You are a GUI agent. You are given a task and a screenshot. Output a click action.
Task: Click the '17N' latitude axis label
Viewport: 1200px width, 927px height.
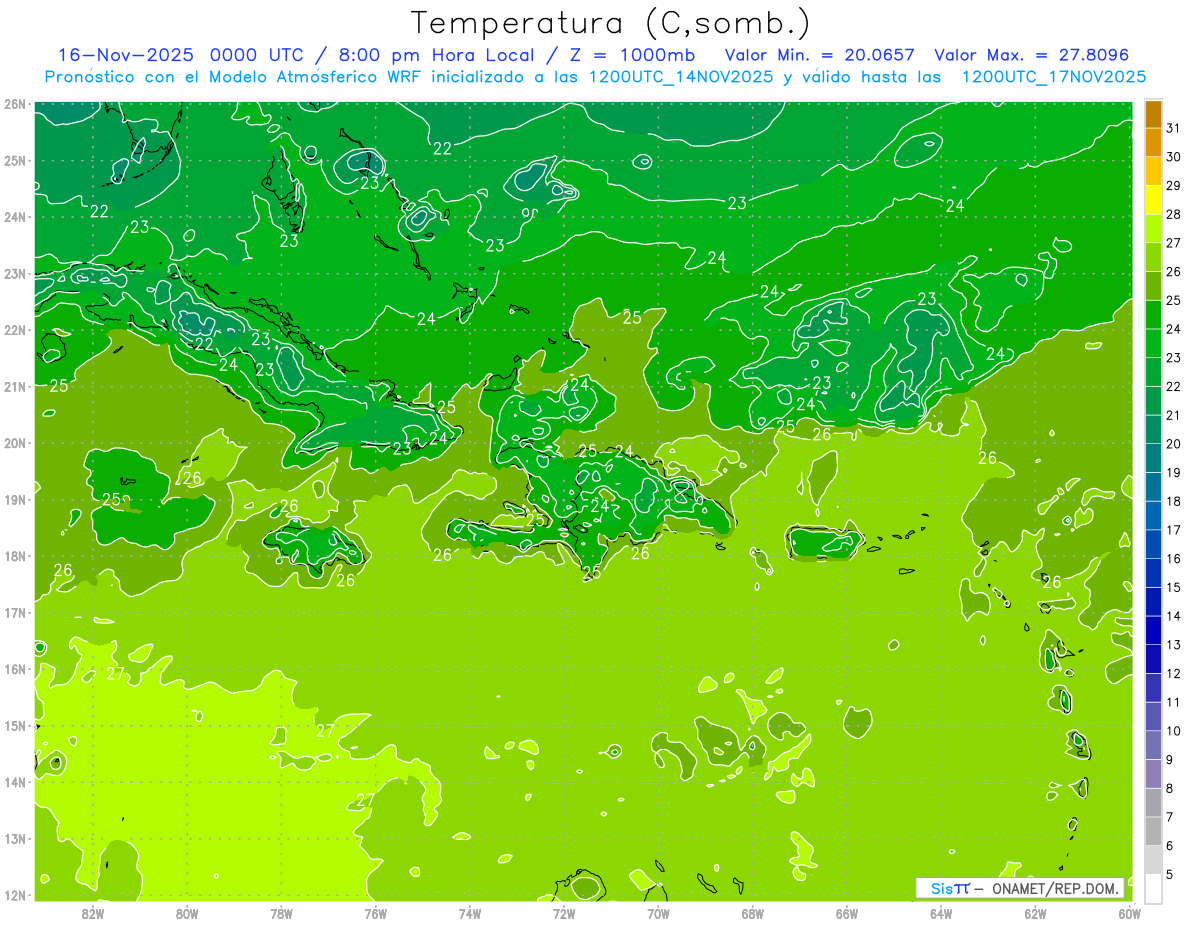click(x=14, y=612)
